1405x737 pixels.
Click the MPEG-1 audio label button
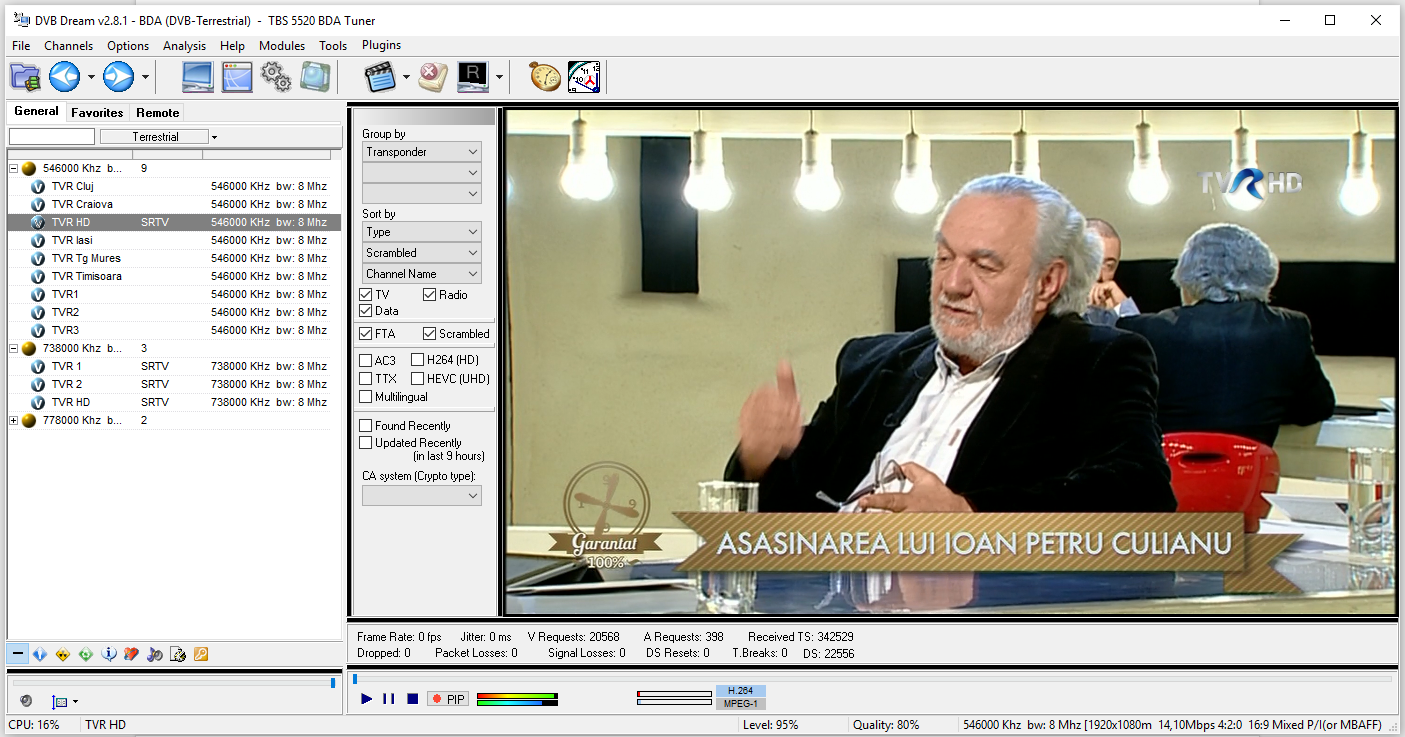click(x=741, y=704)
